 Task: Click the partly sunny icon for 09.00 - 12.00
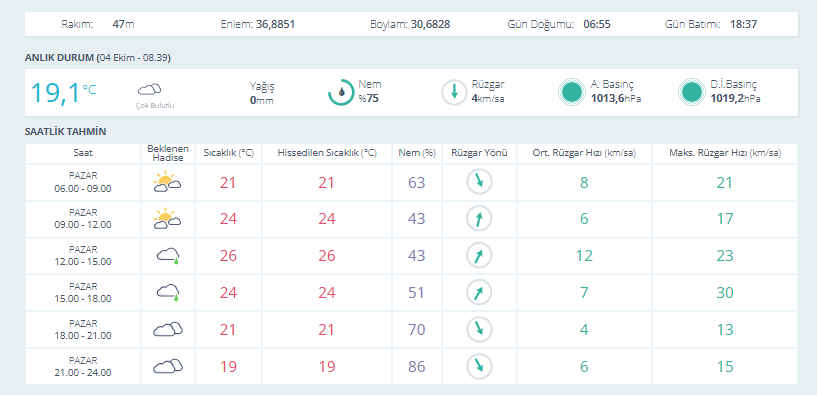coord(167,219)
